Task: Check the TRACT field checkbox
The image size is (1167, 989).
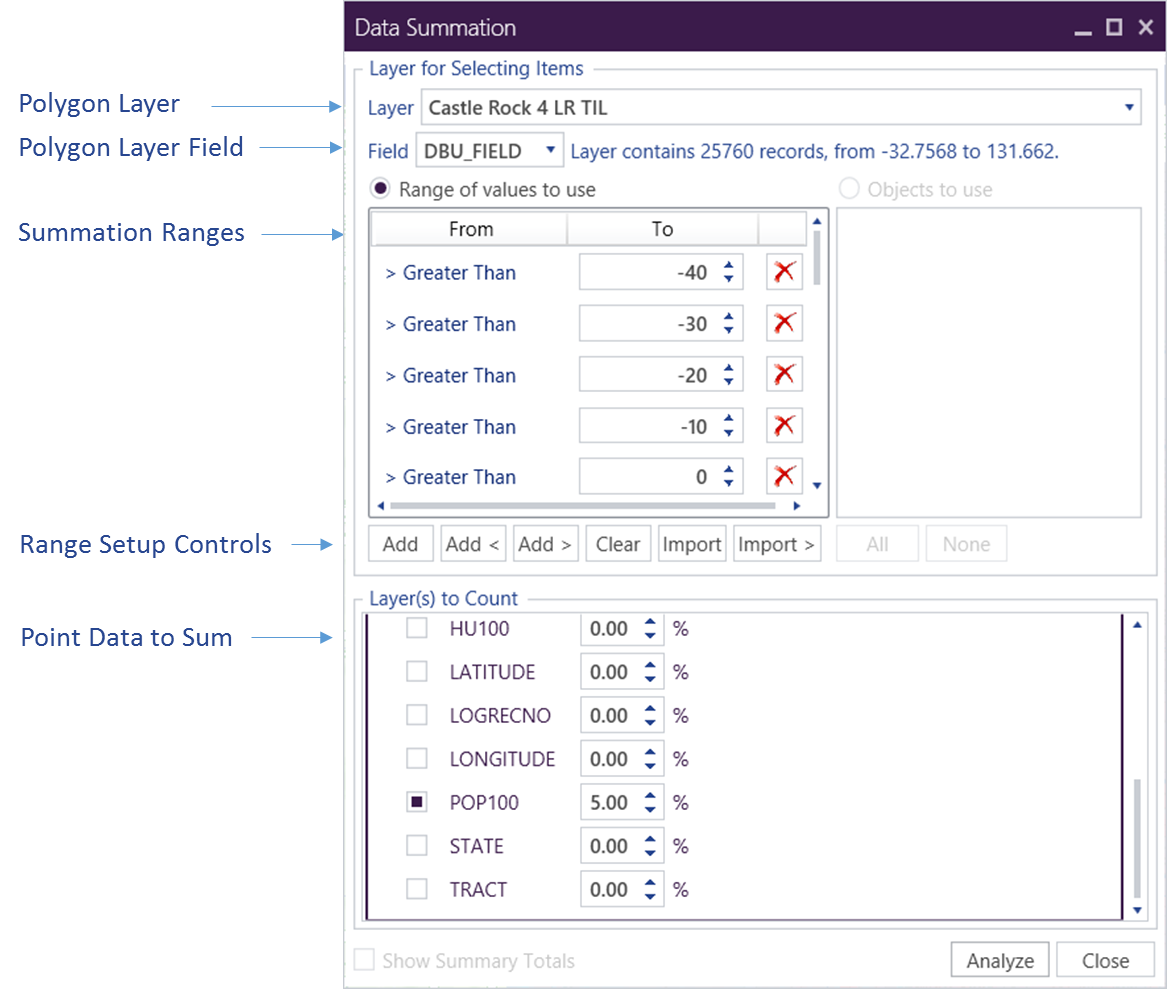Action: click(x=417, y=889)
